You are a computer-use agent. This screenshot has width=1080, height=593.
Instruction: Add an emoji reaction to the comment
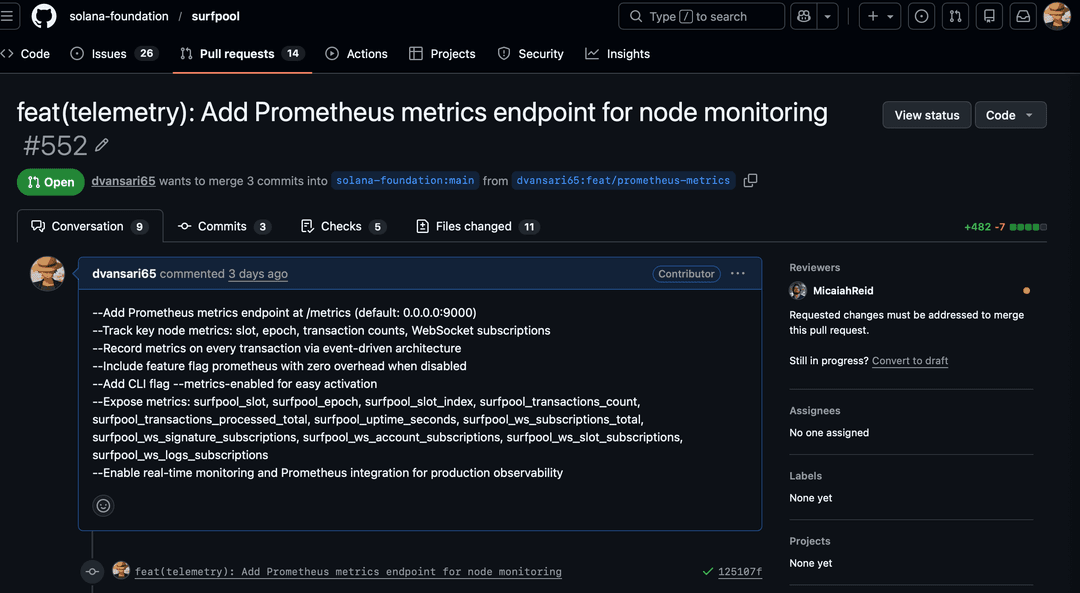pos(103,506)
